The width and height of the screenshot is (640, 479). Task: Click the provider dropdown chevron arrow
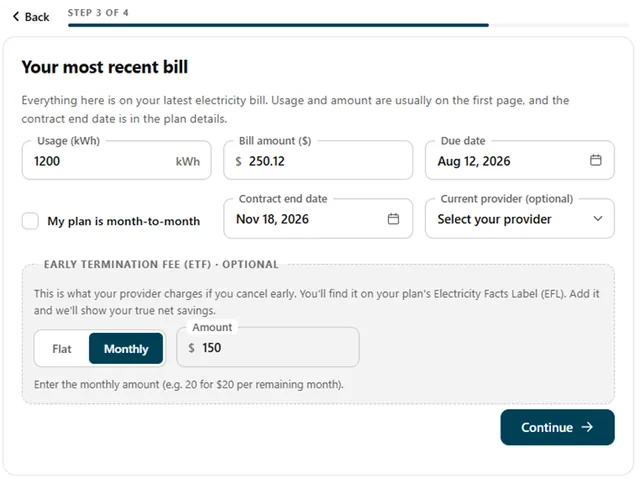coord(598,219)
